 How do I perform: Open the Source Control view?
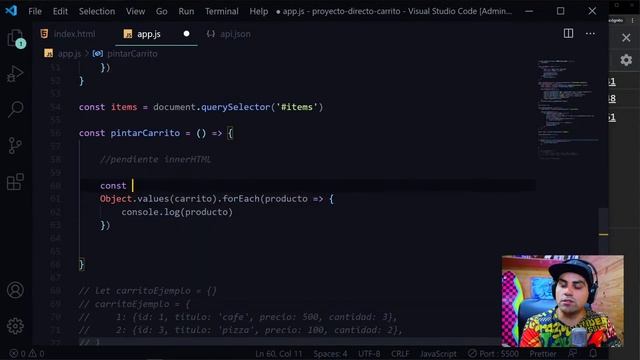[16, 145]
